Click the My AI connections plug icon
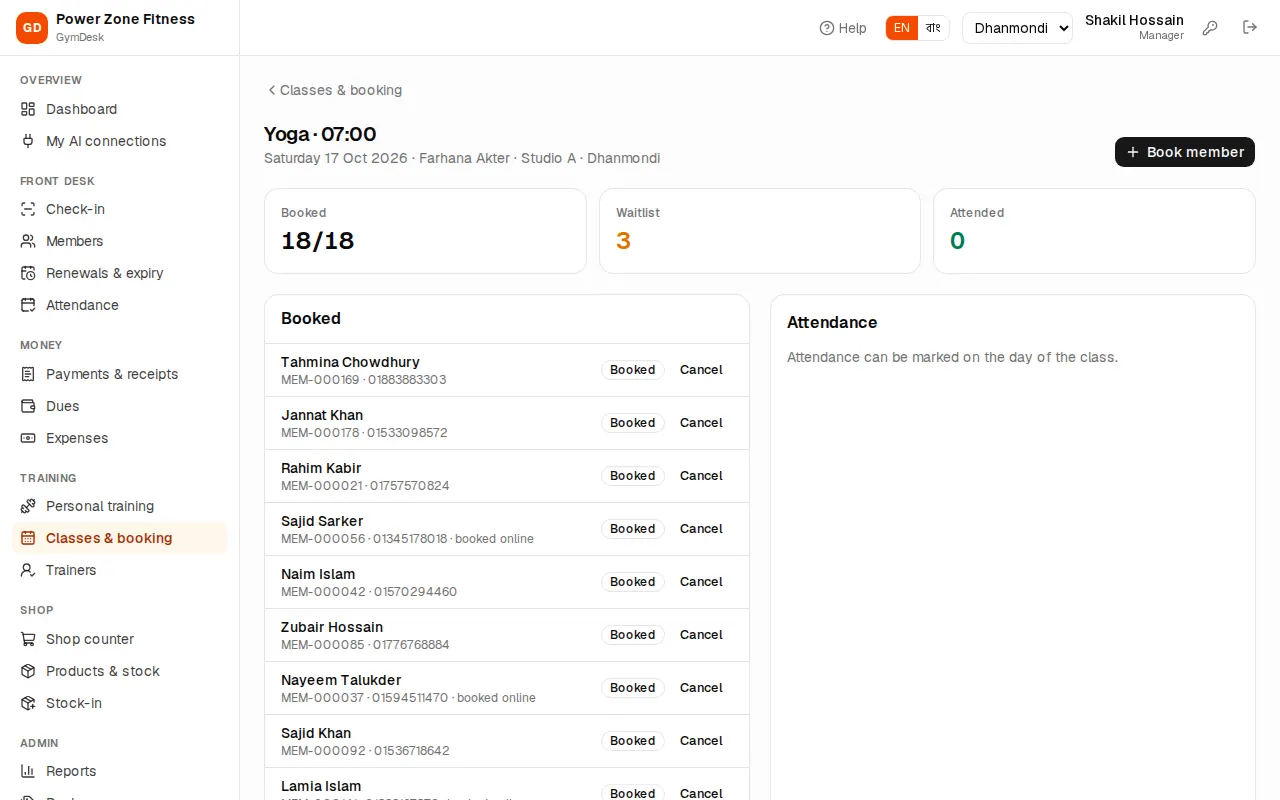 pos(28,141)
